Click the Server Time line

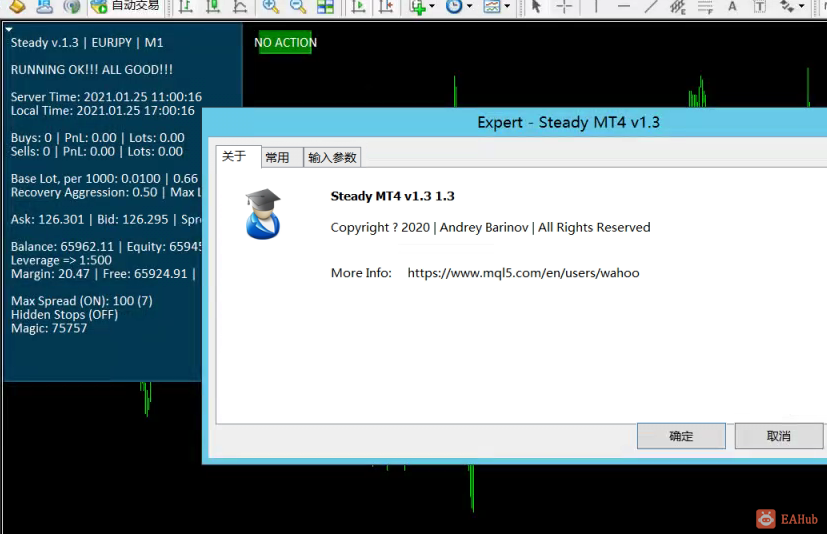(x=106, y=97)
